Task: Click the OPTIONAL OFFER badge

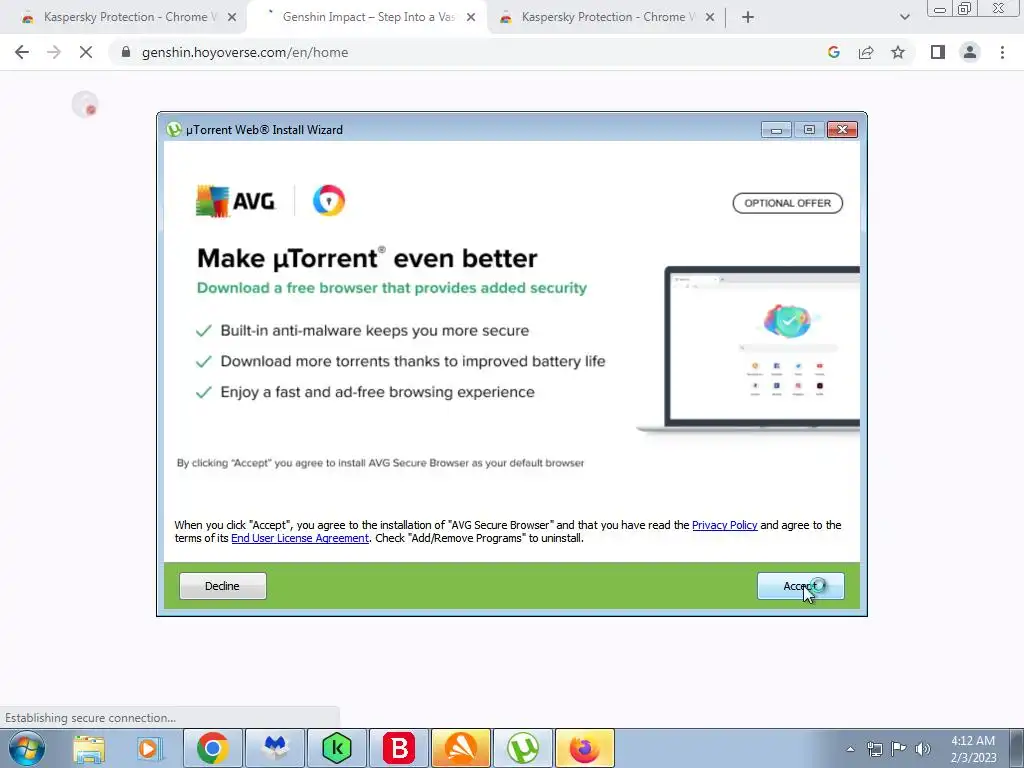Action: coord(788,203)
